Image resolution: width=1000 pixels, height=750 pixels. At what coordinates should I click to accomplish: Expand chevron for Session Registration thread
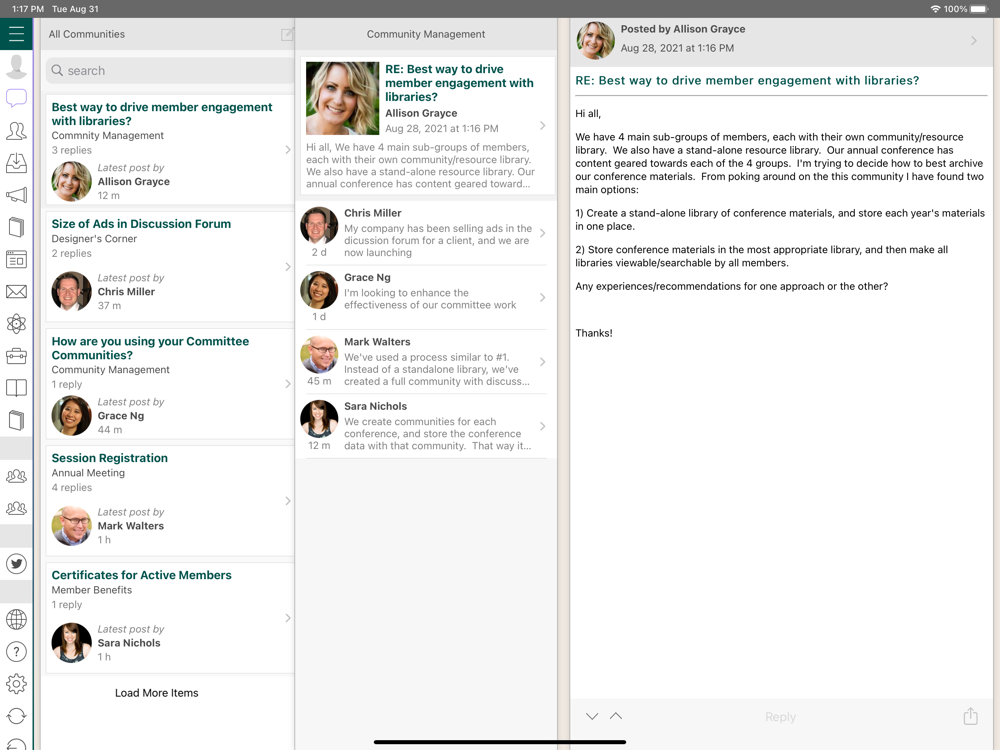(x=288, y=501)
